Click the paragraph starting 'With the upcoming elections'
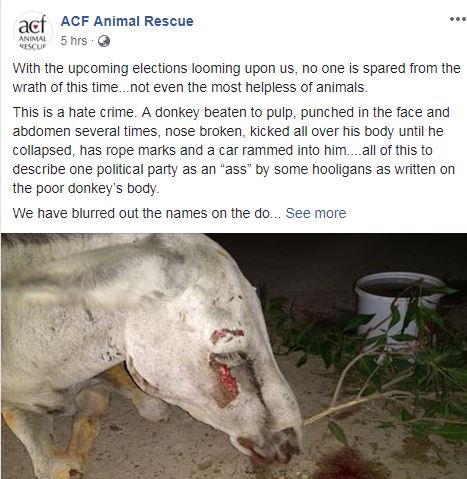This screenshot has height=479, width=467. (x=237, y=78)
